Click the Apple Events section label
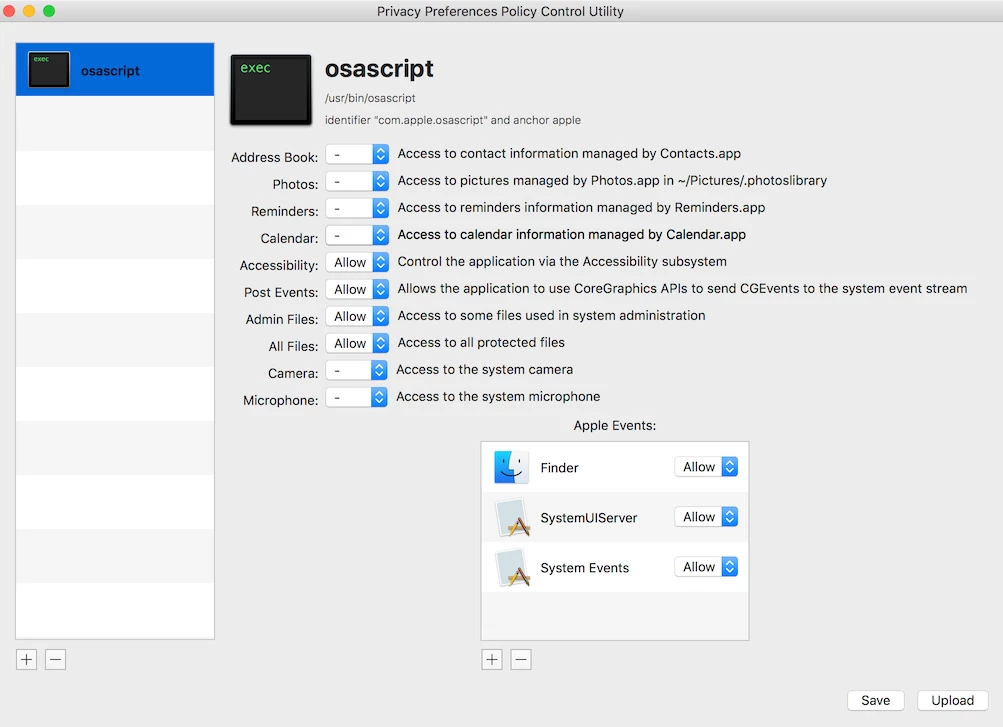The height and width of the screenshot is (727, 1003). [x=615, y=425]
